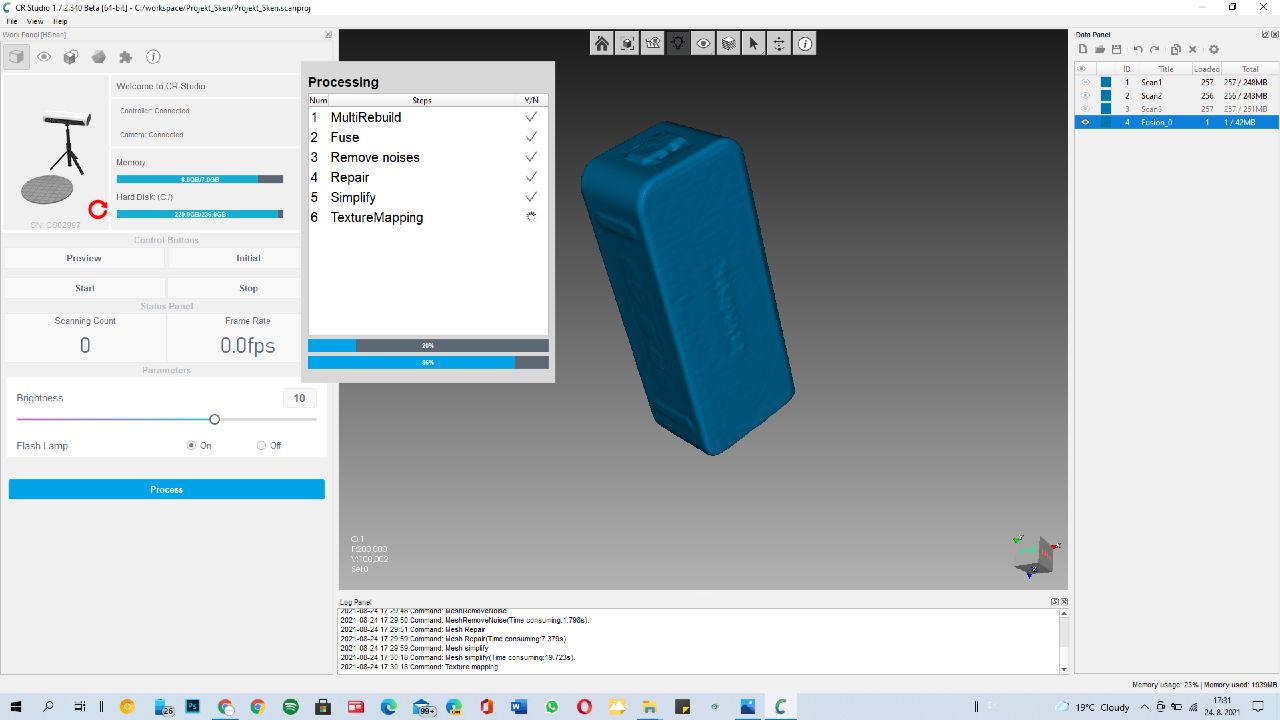Image resolution: width=1280 pixels, height=720 pixels.
Task: Click Fusion_0 color swatch
Action: coord(1106,122)
